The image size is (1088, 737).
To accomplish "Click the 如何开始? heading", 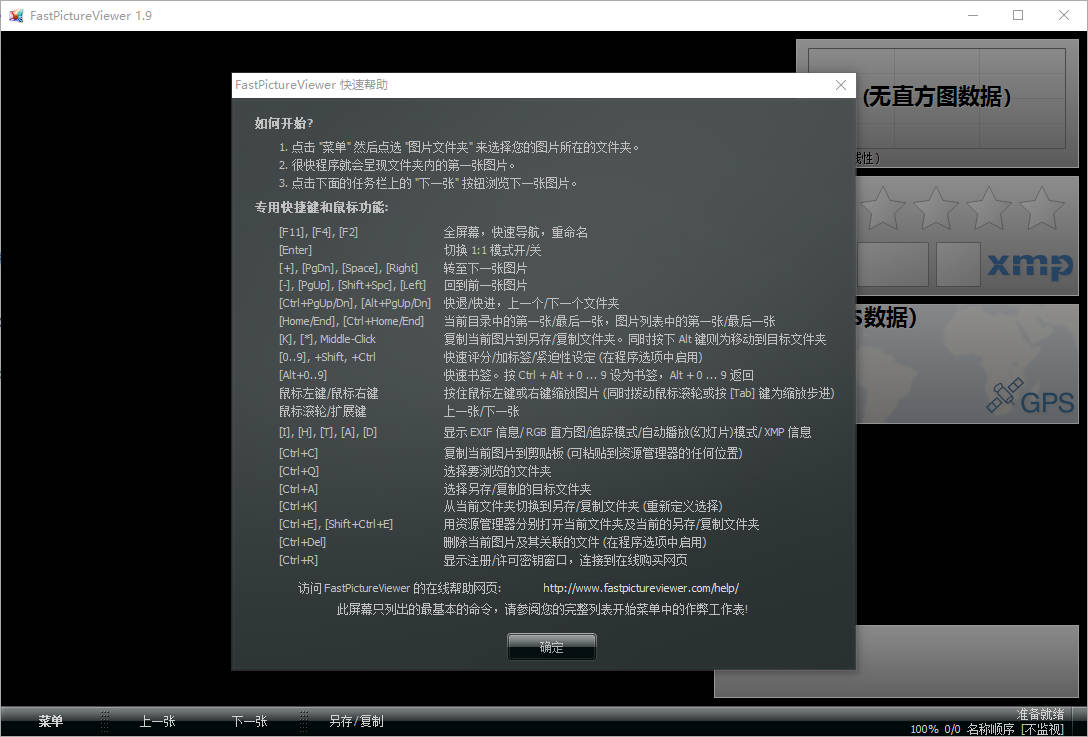I will [x=284, y=124].
